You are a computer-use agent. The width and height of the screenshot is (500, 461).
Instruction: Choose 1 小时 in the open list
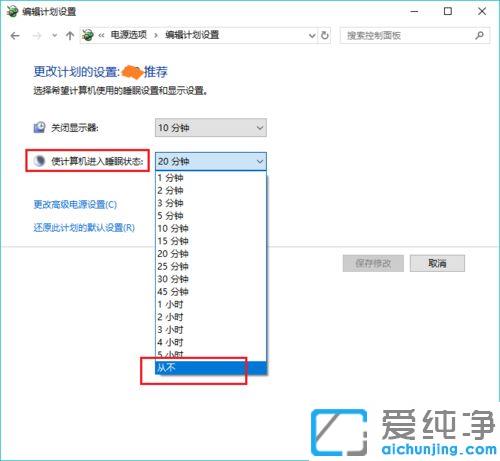211,304
